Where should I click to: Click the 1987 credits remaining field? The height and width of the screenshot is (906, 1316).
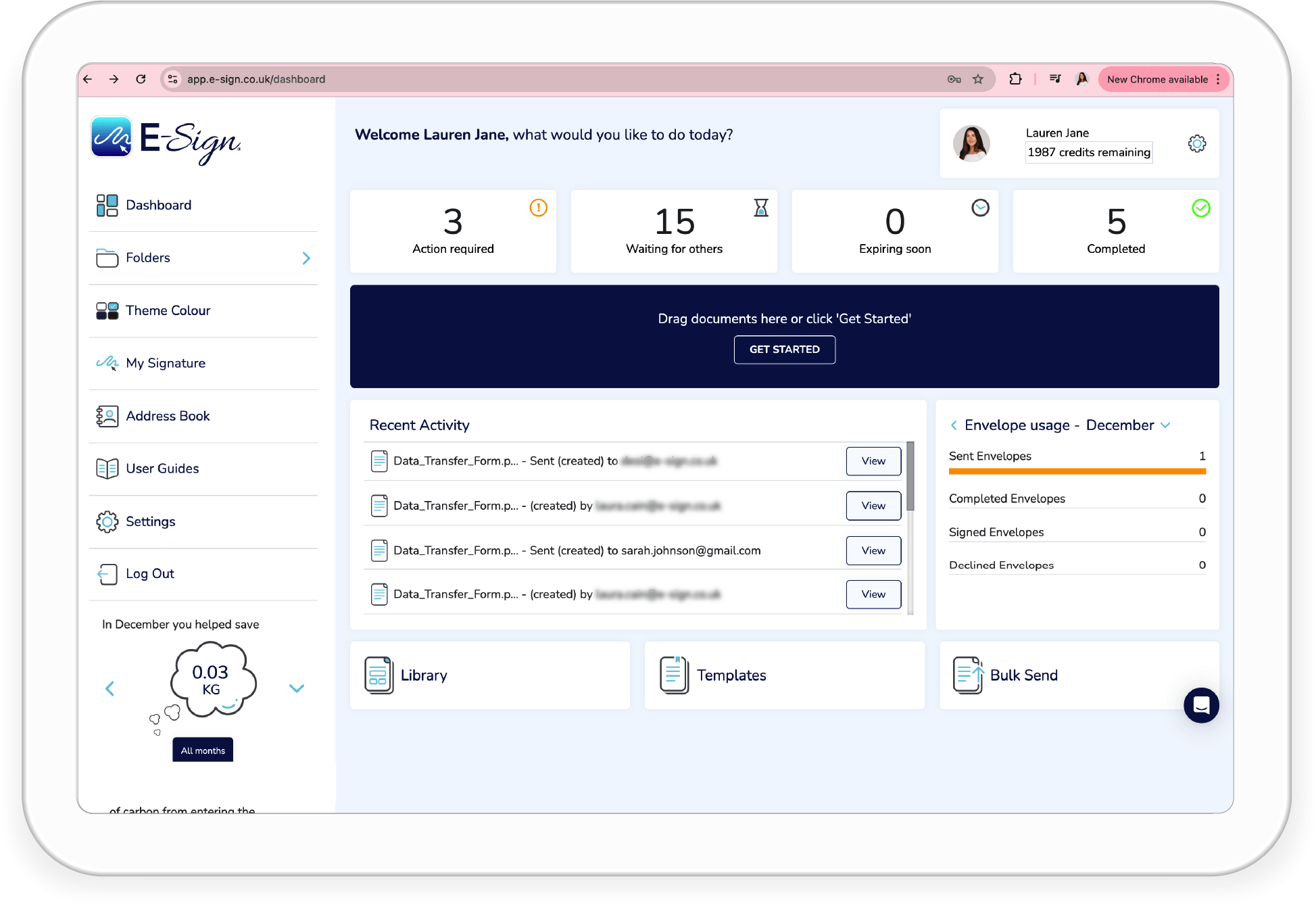tap(1088, 152)
